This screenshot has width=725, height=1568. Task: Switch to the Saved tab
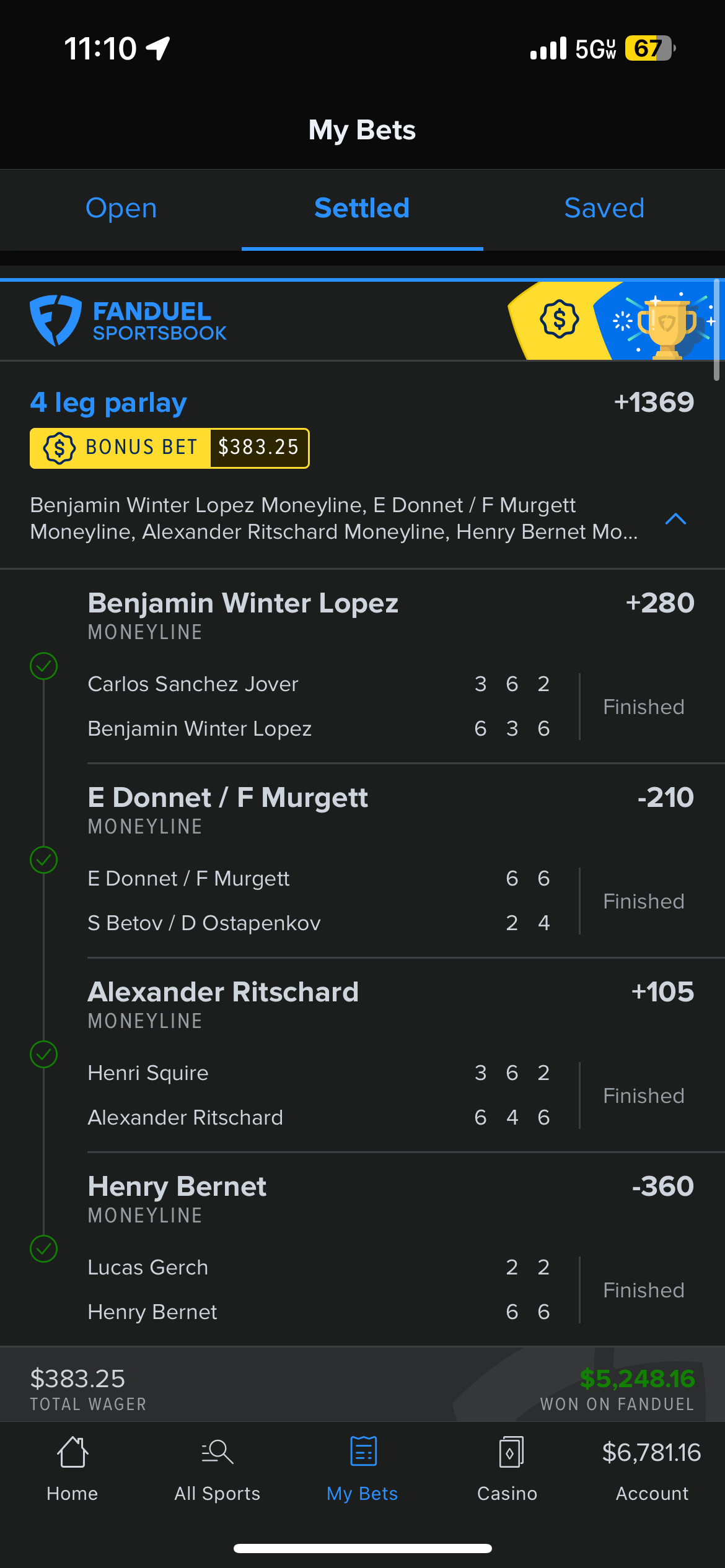(604, 208)
